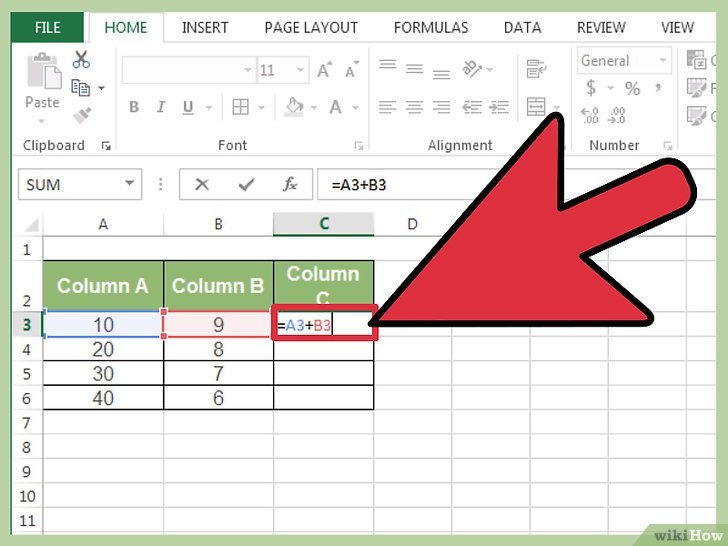Click the Orientation text-angle icon
The height and width of the screenshot is (546, 728).
472,69
